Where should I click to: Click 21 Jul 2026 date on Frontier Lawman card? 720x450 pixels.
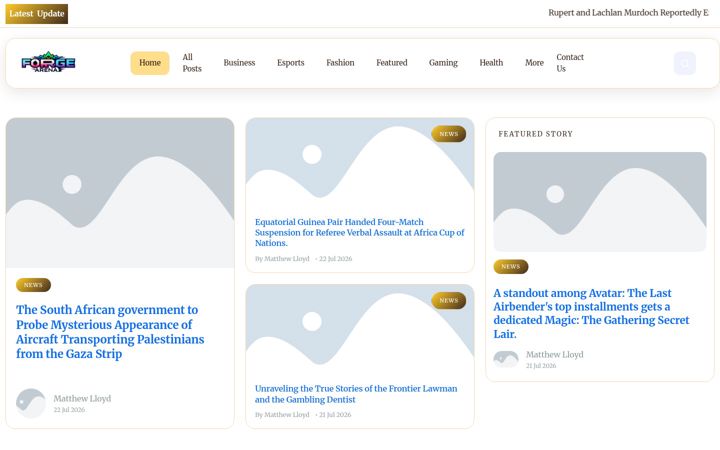click(x=335, y=415)
